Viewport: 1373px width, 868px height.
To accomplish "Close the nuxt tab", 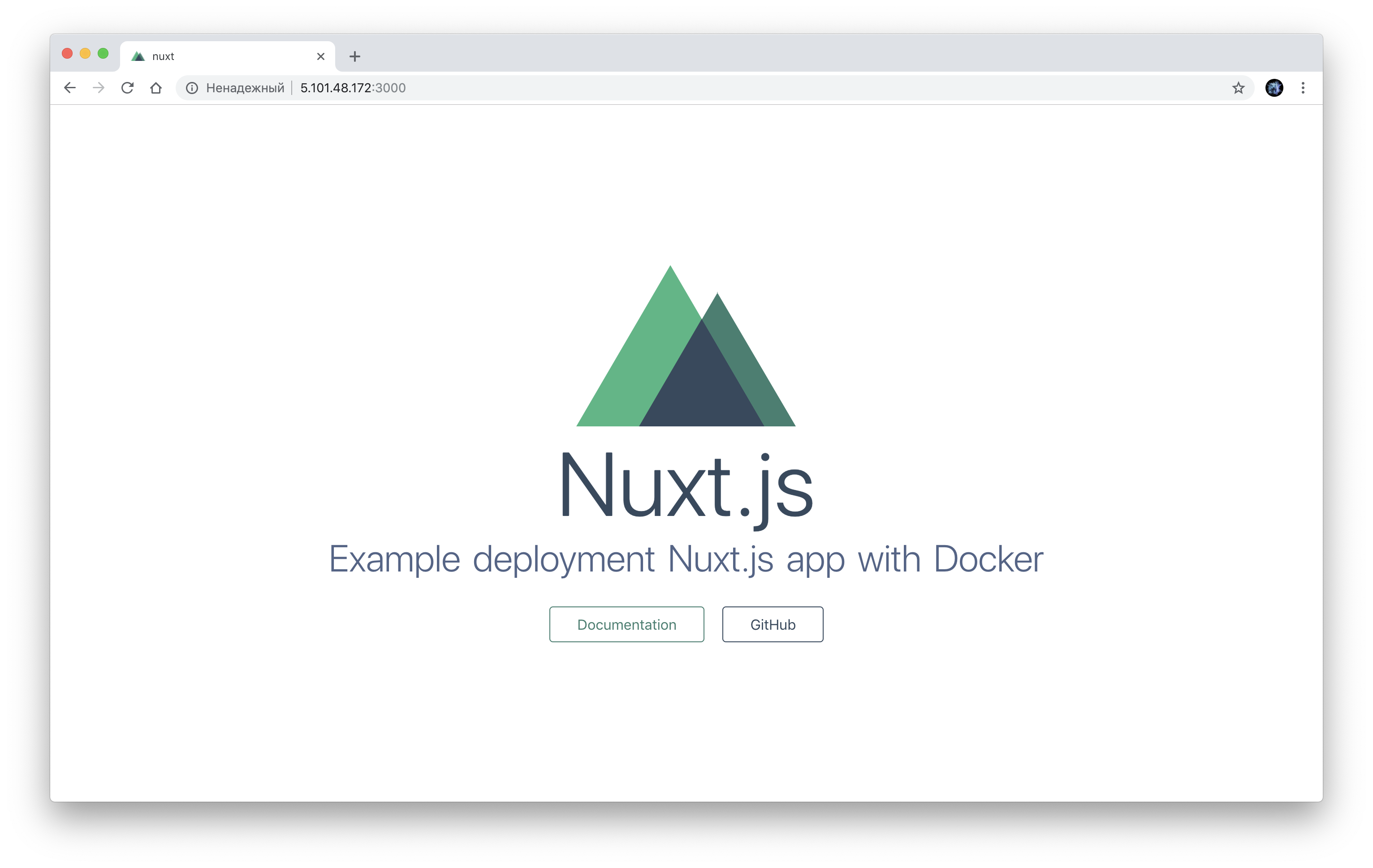I will coord(320,56).
